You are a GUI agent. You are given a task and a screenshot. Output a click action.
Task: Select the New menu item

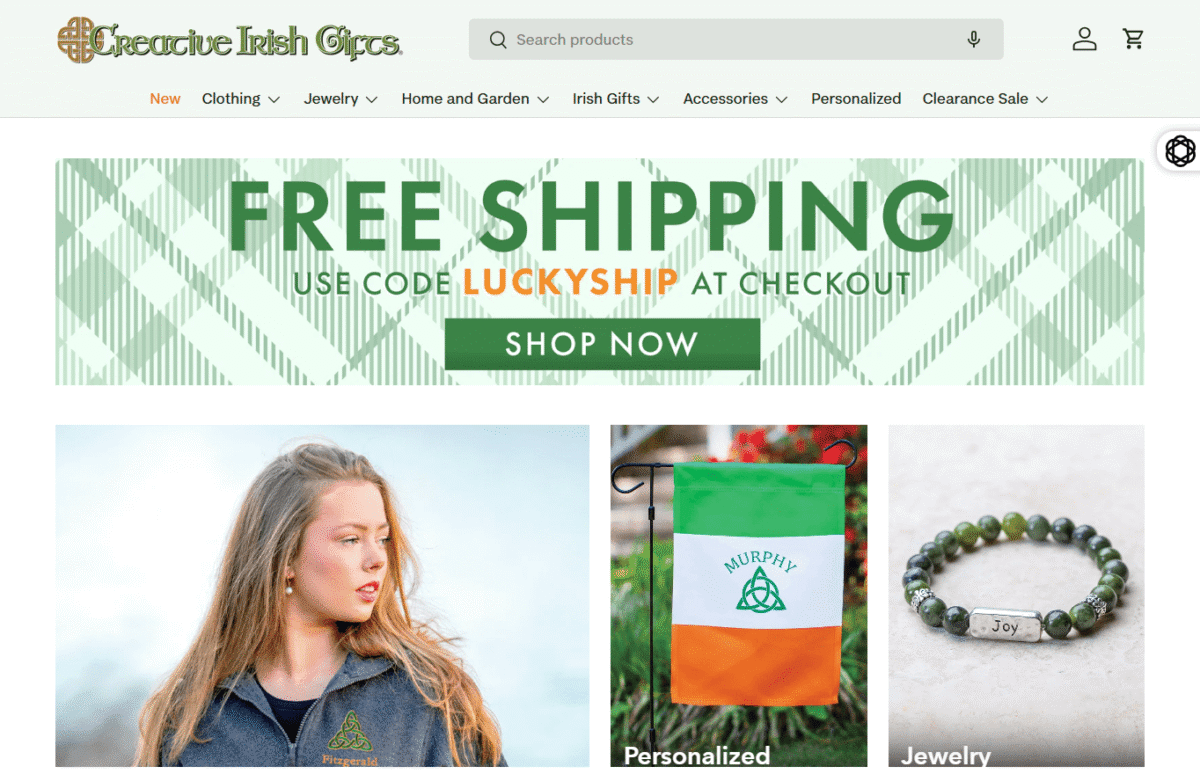pos(165,99)
